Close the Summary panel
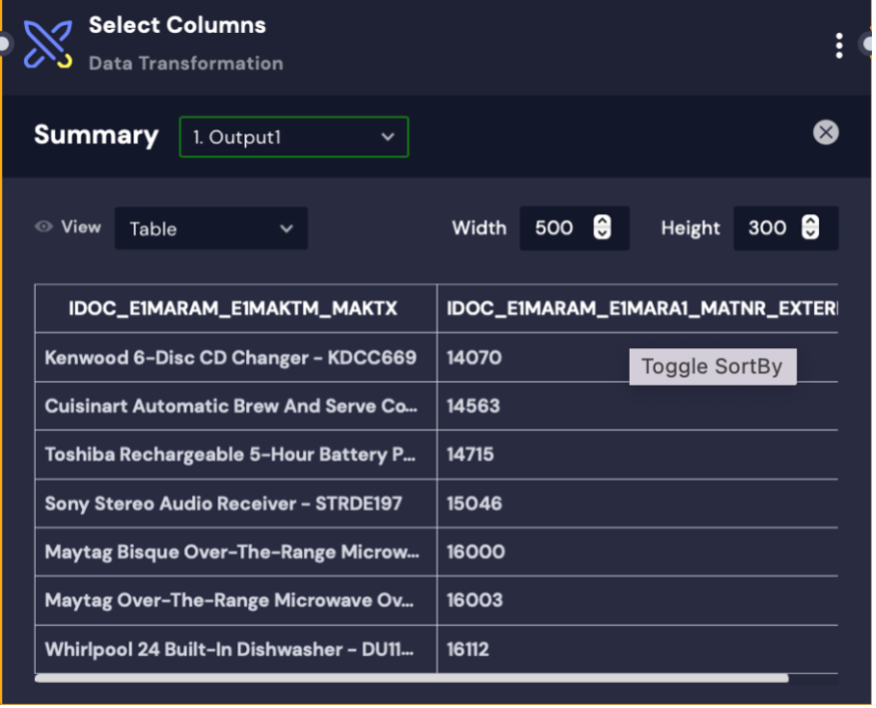Viewport: 876px width, 708px height. pos(826,132)
